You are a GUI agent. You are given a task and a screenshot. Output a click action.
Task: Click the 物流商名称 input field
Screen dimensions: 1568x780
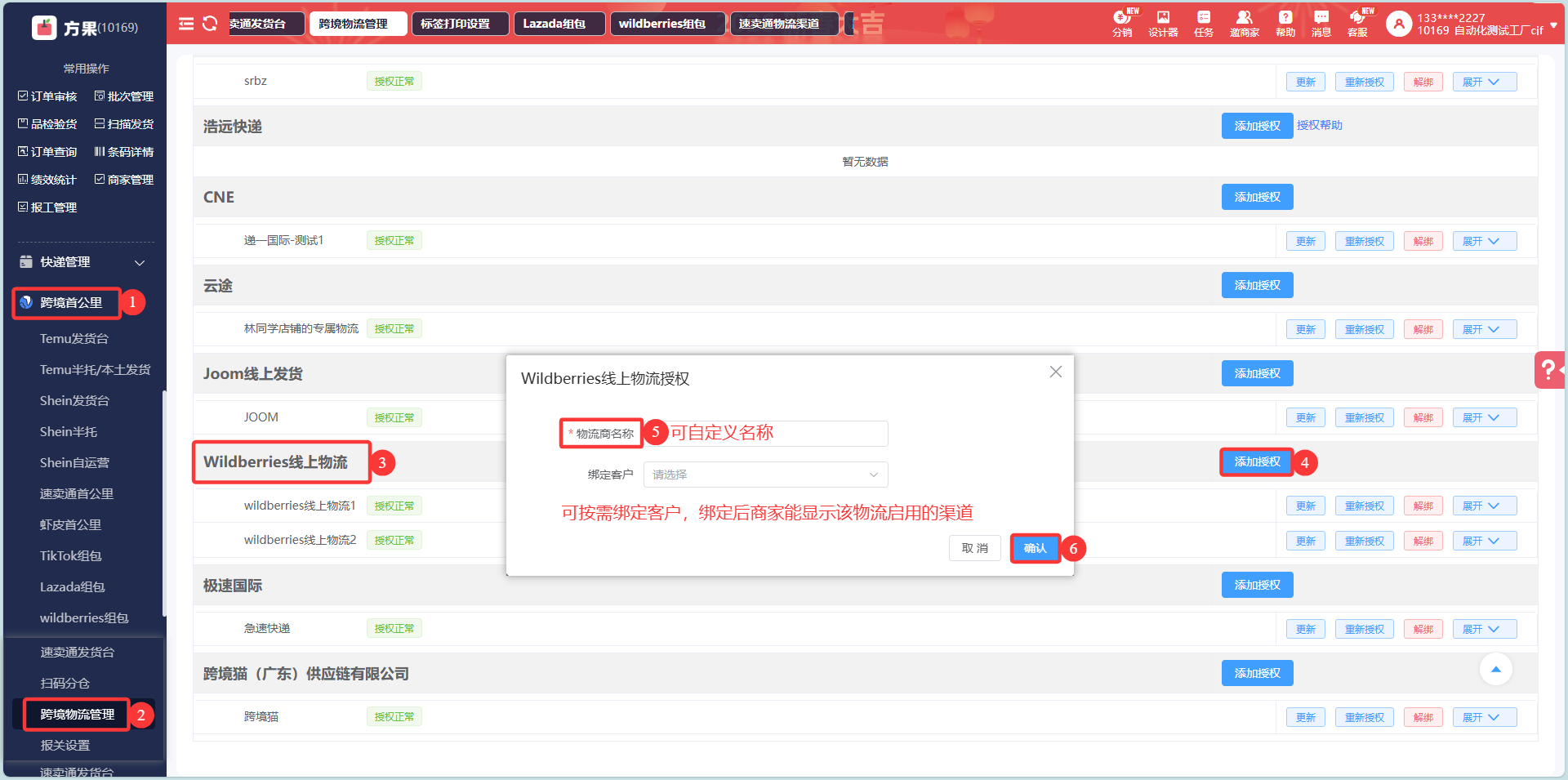[776, 434]
